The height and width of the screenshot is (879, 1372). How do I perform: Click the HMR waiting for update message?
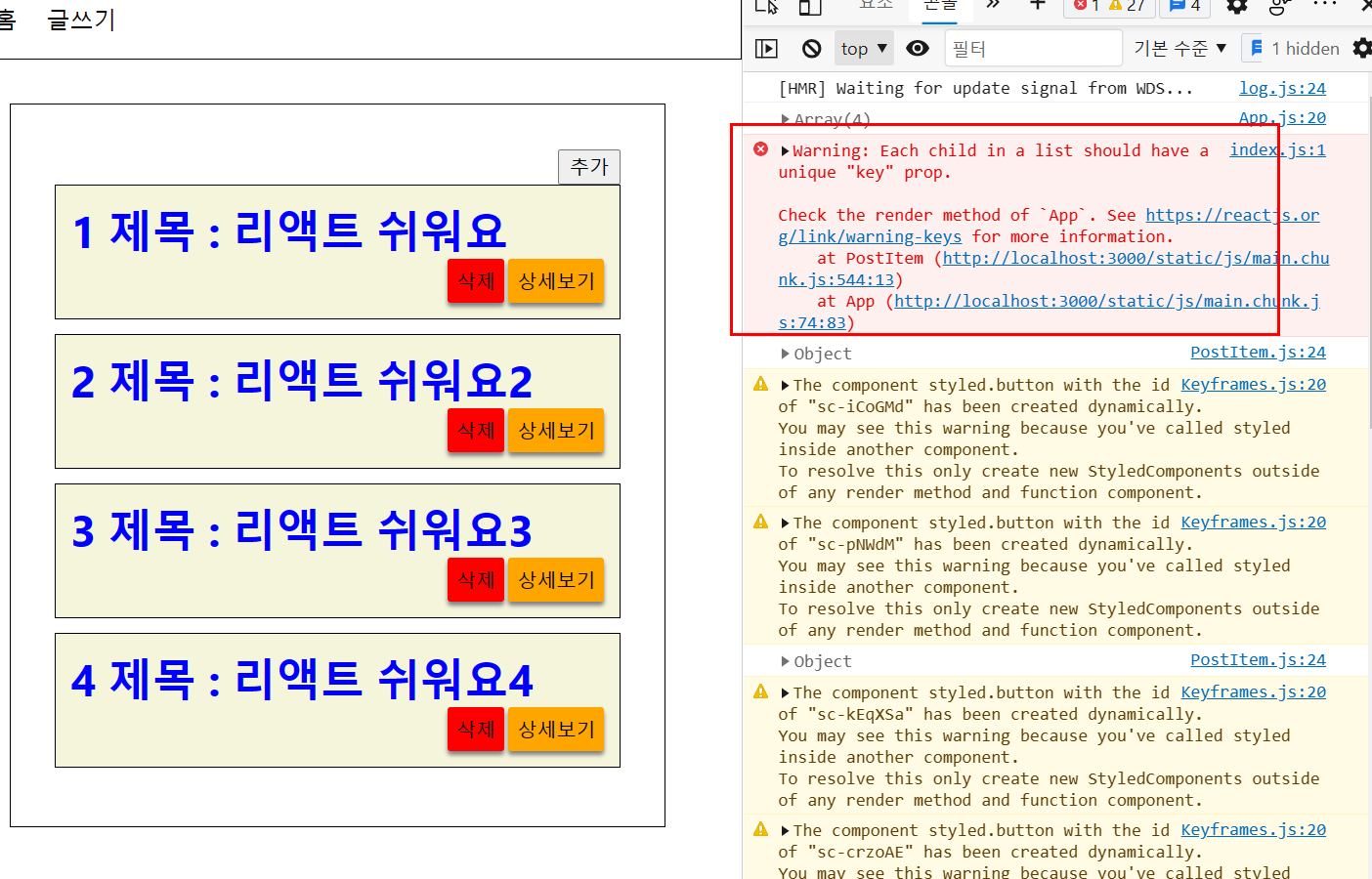985,88
